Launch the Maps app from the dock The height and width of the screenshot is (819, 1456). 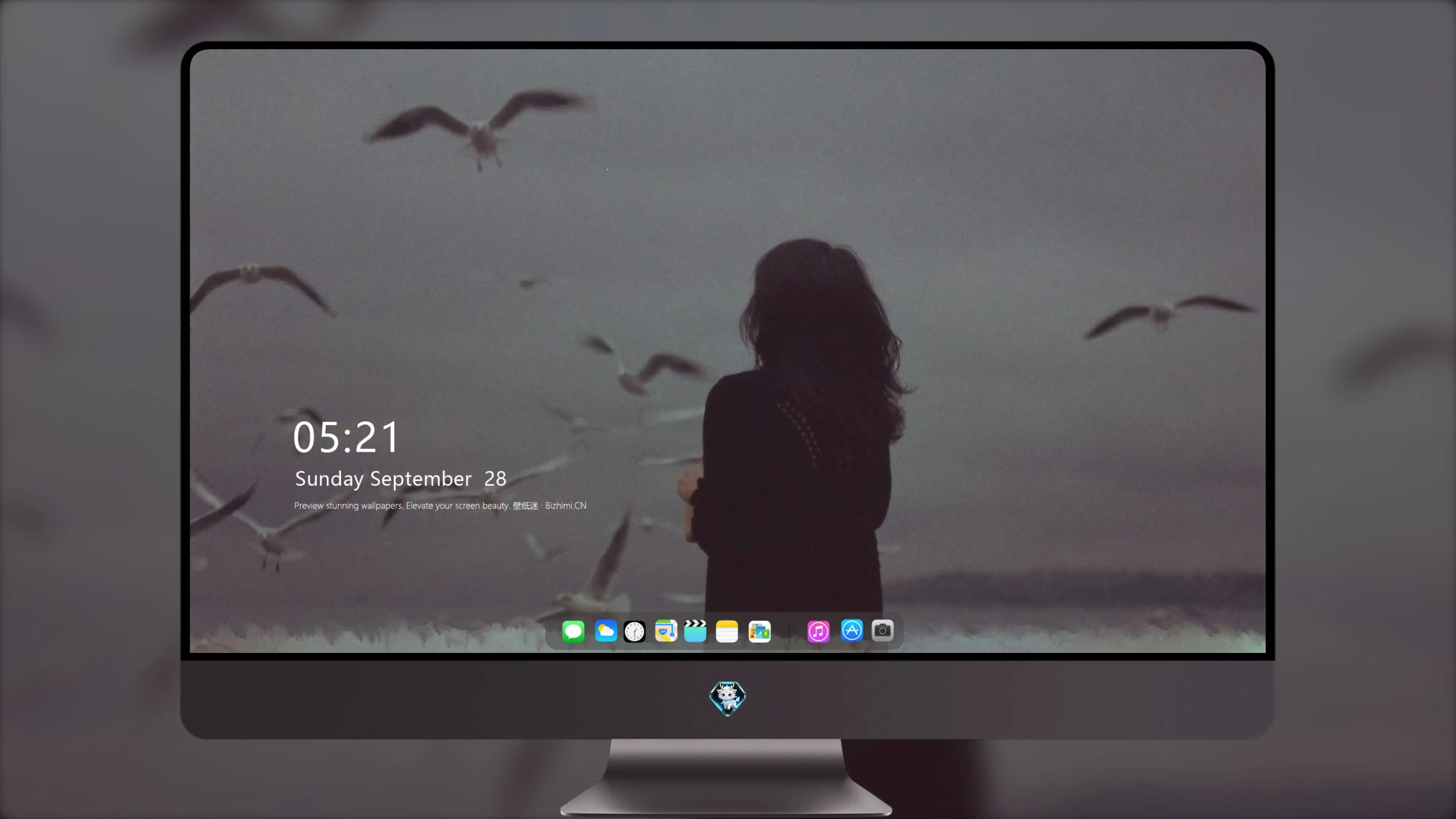point(666,631)
